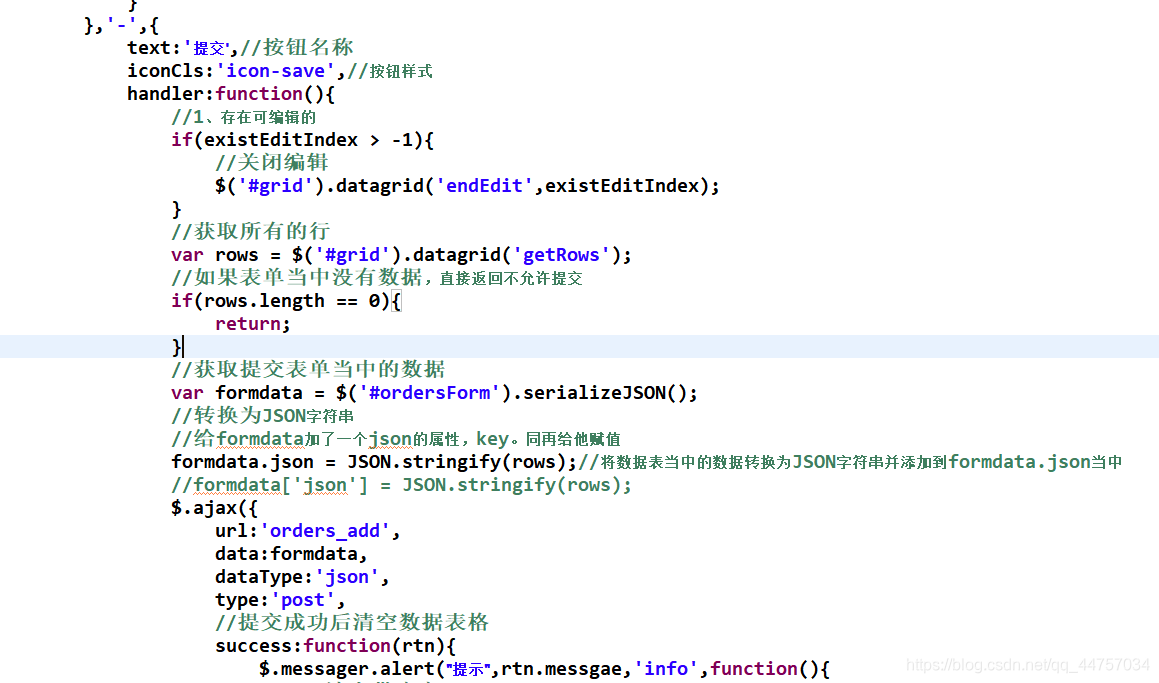
Task: Click the text:'提交' line
Action: [x=240, y=48]
